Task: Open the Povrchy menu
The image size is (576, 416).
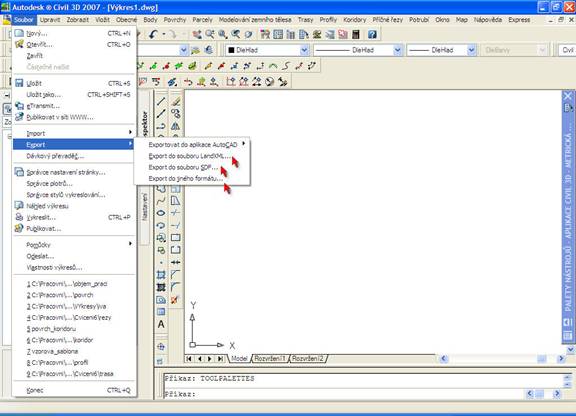Action: click(175, 19)
